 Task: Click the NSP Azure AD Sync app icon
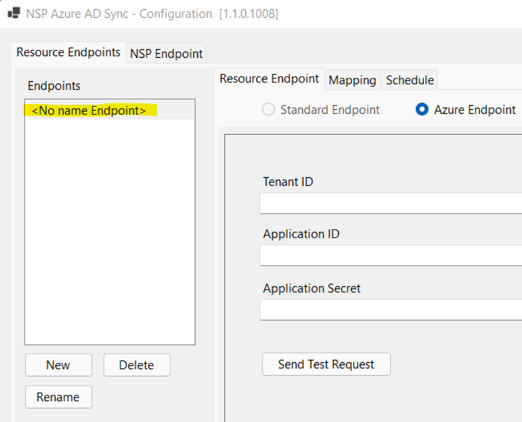coord(14,13)
